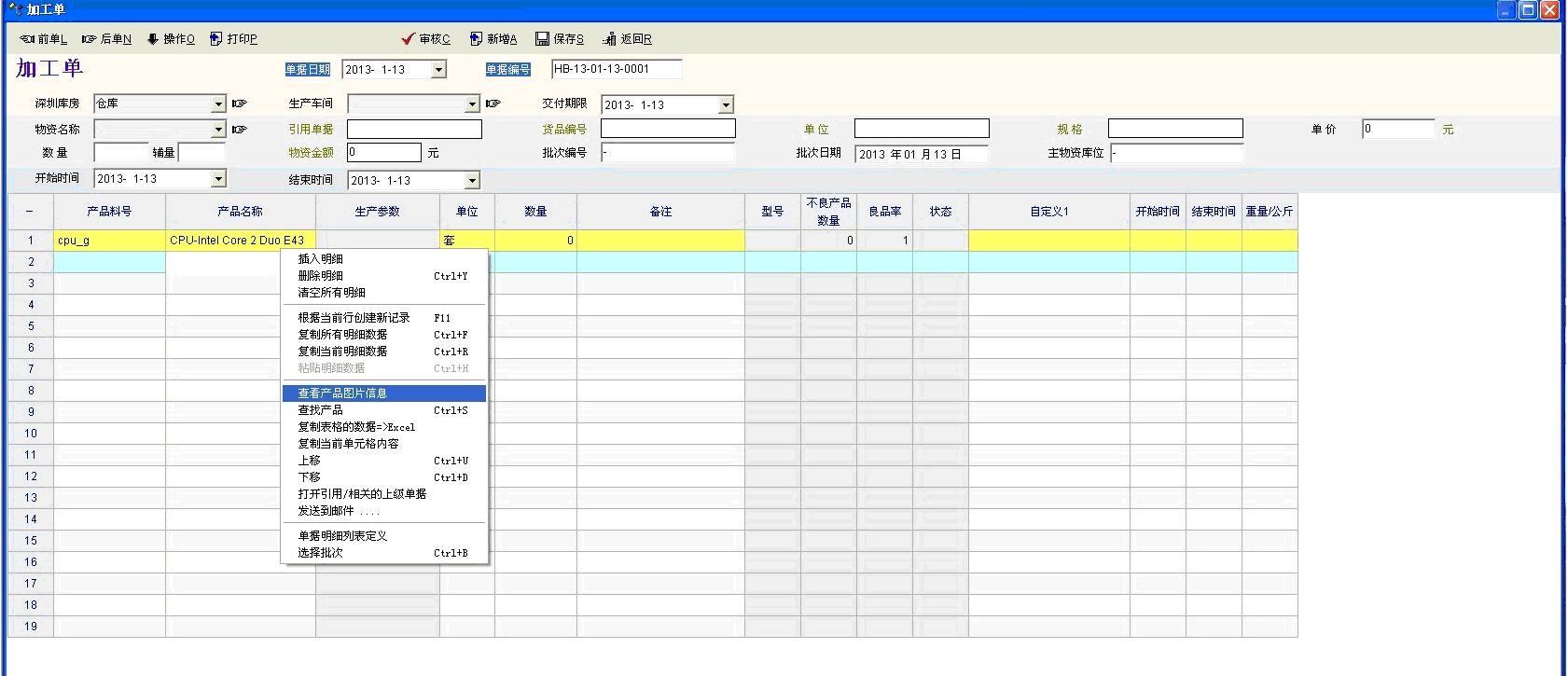This screenshot has width=1568, height=676.
Task: Click the 新增 add new icon
Action: 476,39
